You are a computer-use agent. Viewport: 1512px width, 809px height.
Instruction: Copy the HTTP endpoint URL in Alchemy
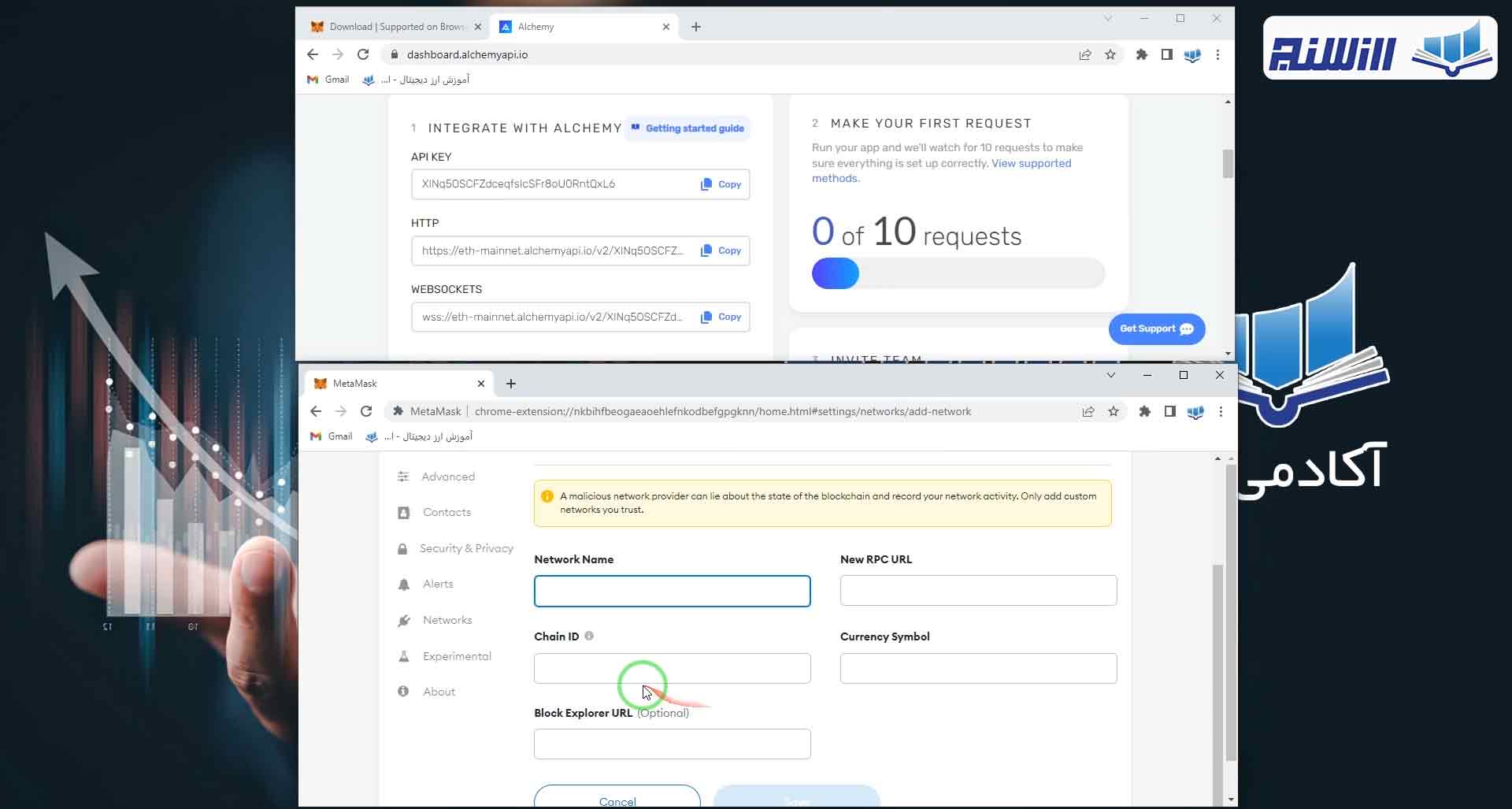coord(721,250)
